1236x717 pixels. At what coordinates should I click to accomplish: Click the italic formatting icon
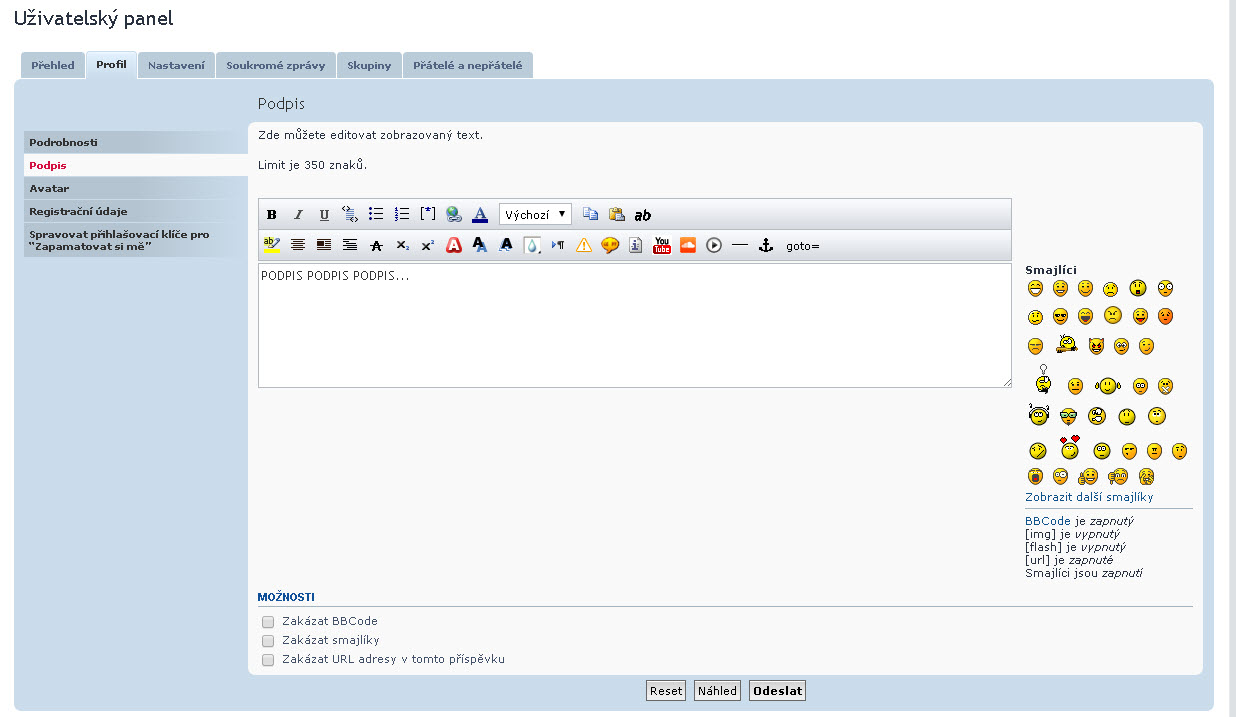[x=298, y=215]
